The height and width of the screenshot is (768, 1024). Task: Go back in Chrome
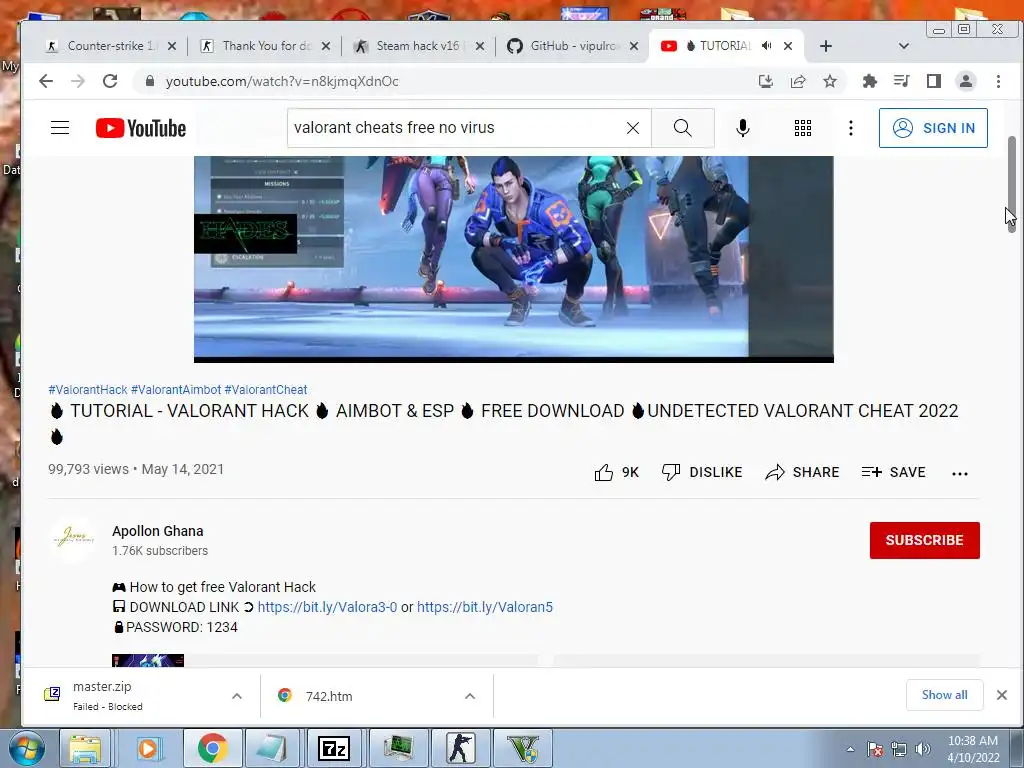coord(46,81)
